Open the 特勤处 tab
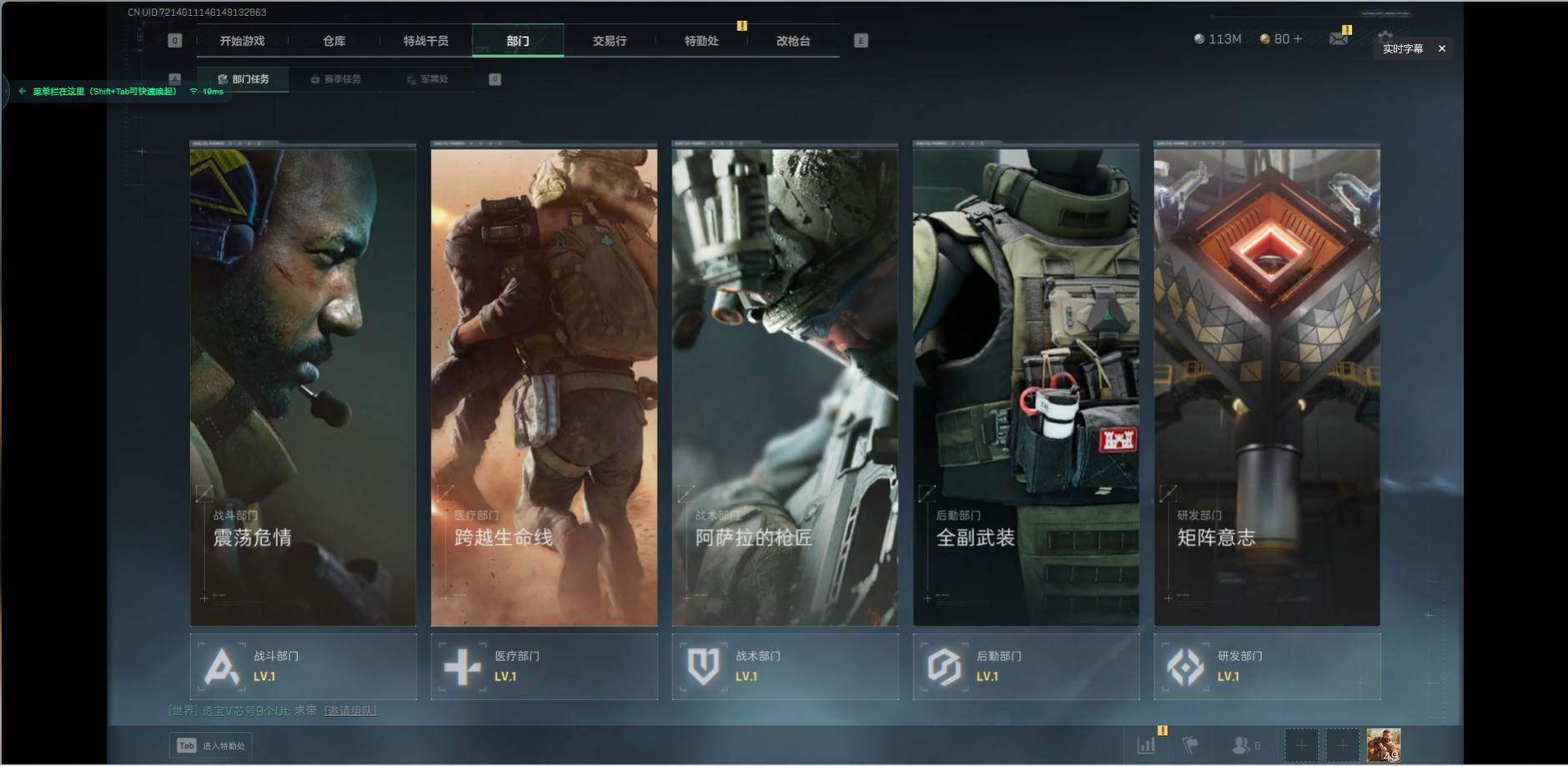The width and height of the screenshot is (1568, 766). (x=701, y=41)
